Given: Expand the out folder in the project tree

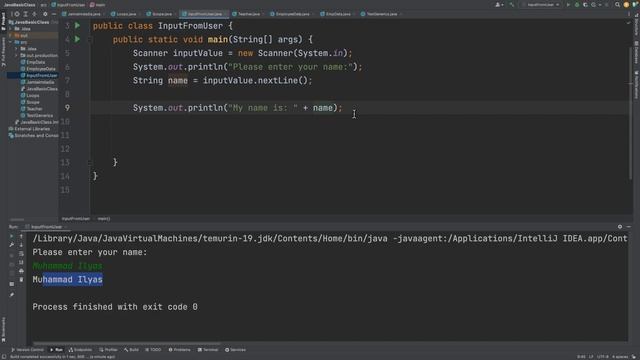Looking at the screenshot, I should coord(11,36).
